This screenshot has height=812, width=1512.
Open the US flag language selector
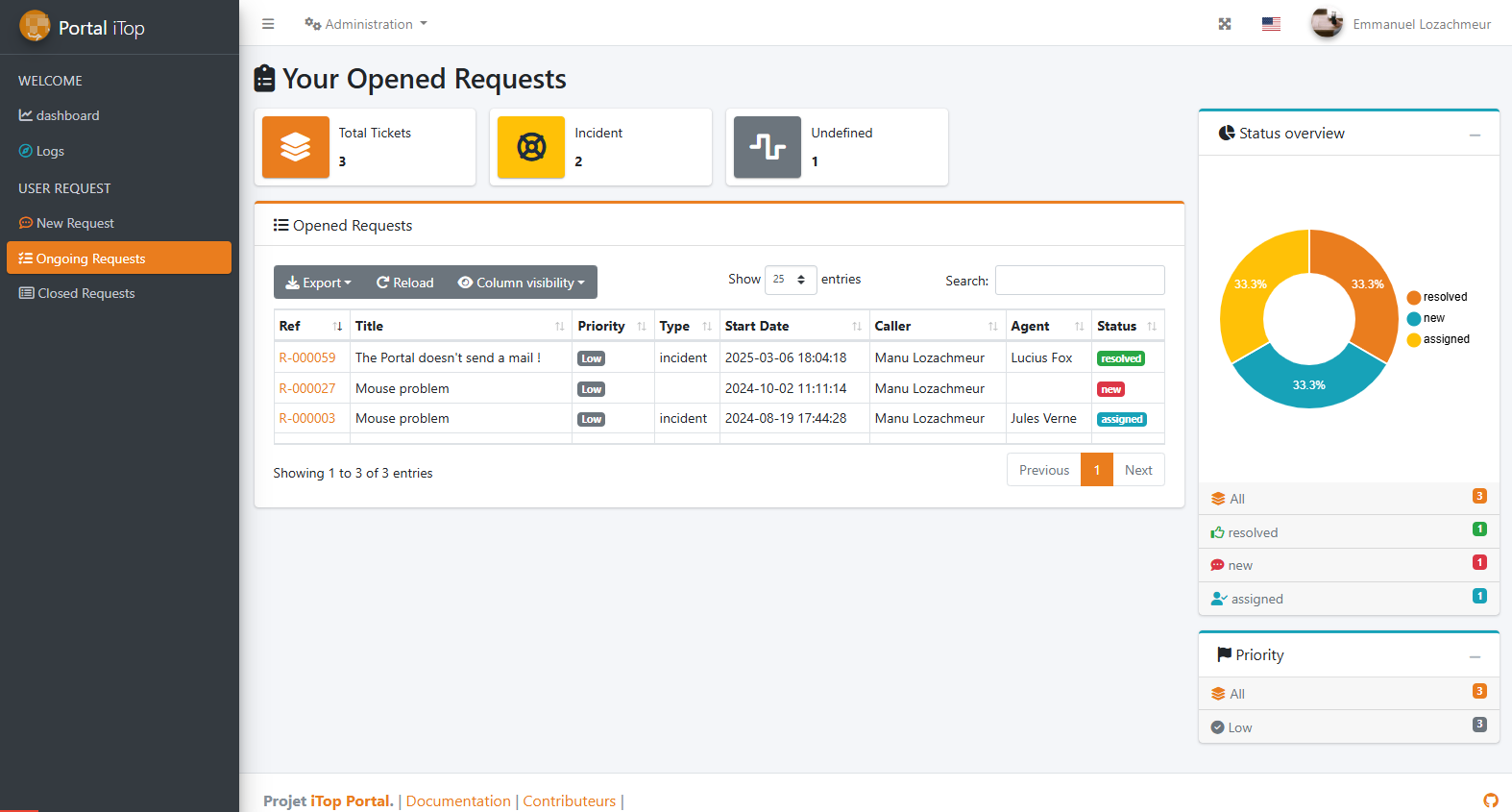(1271, 24)
